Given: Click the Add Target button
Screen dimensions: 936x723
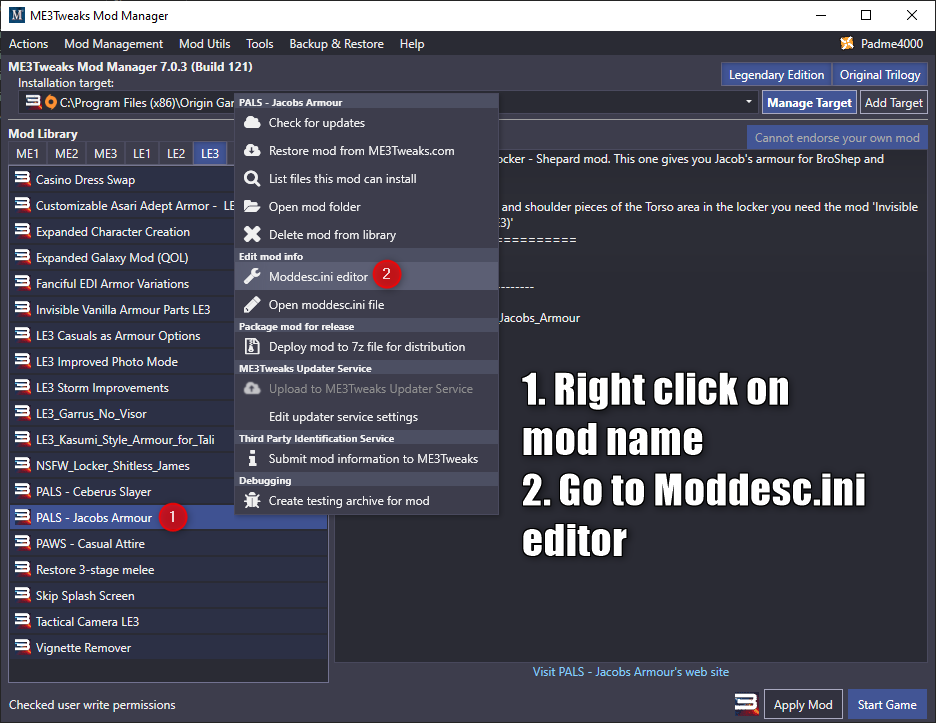Looking at the screenshot, I should point(894,103).
